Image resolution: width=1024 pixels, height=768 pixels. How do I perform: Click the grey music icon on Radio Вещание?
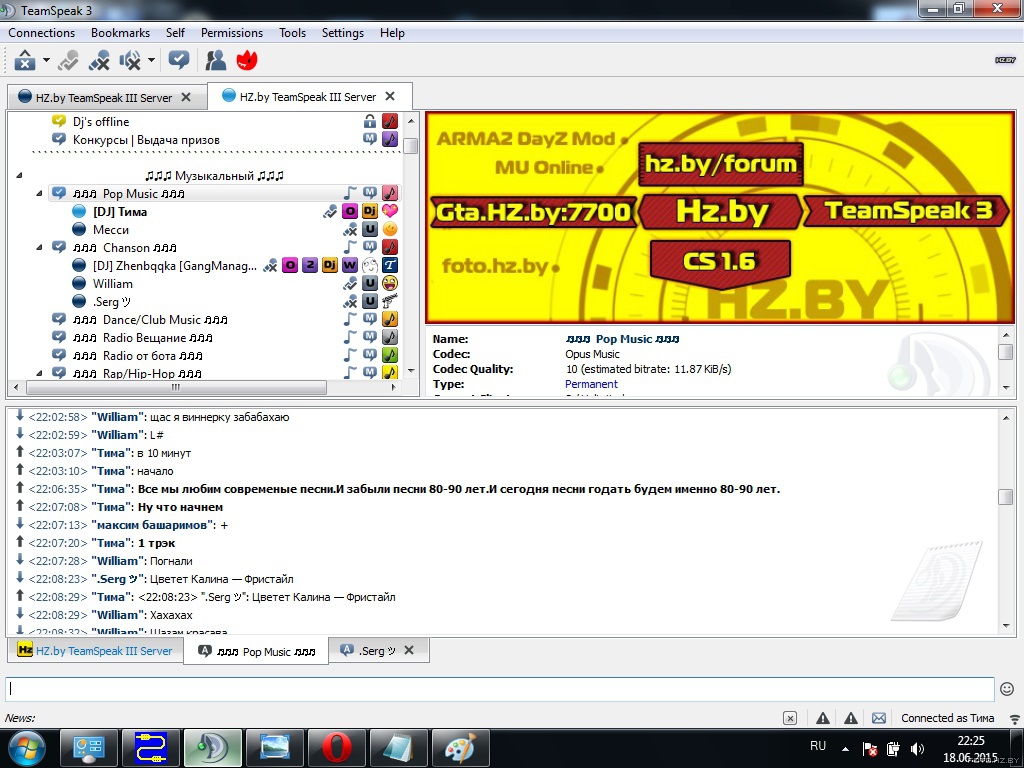390,337
